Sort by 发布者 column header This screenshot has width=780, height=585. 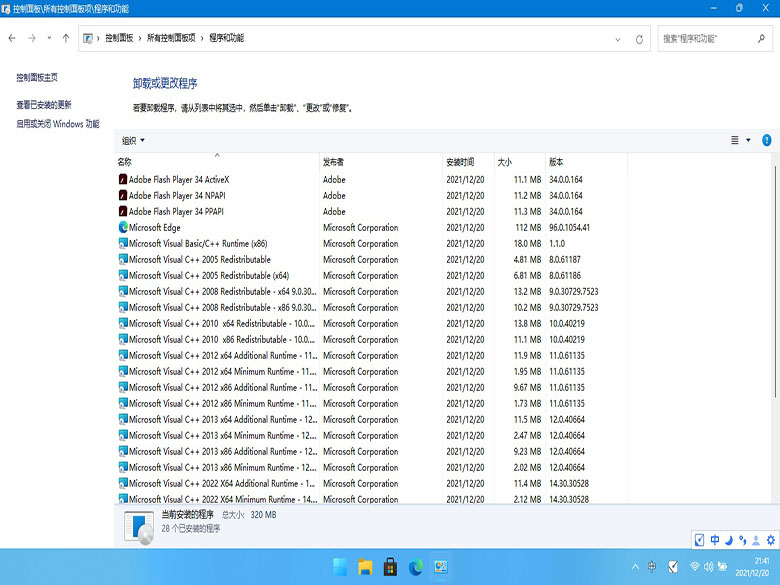[x=381, y=162]
